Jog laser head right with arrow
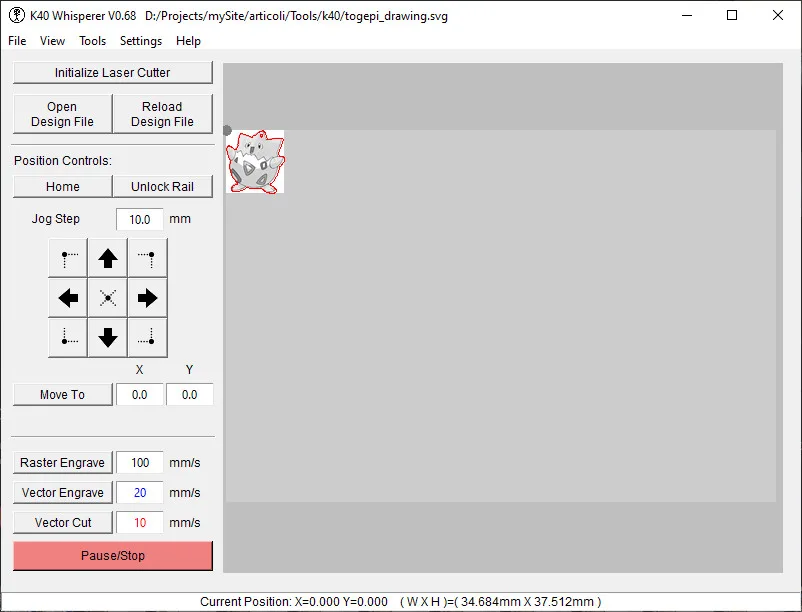The width and height of the screenshot is (802, 612). (x=148, y=298)
